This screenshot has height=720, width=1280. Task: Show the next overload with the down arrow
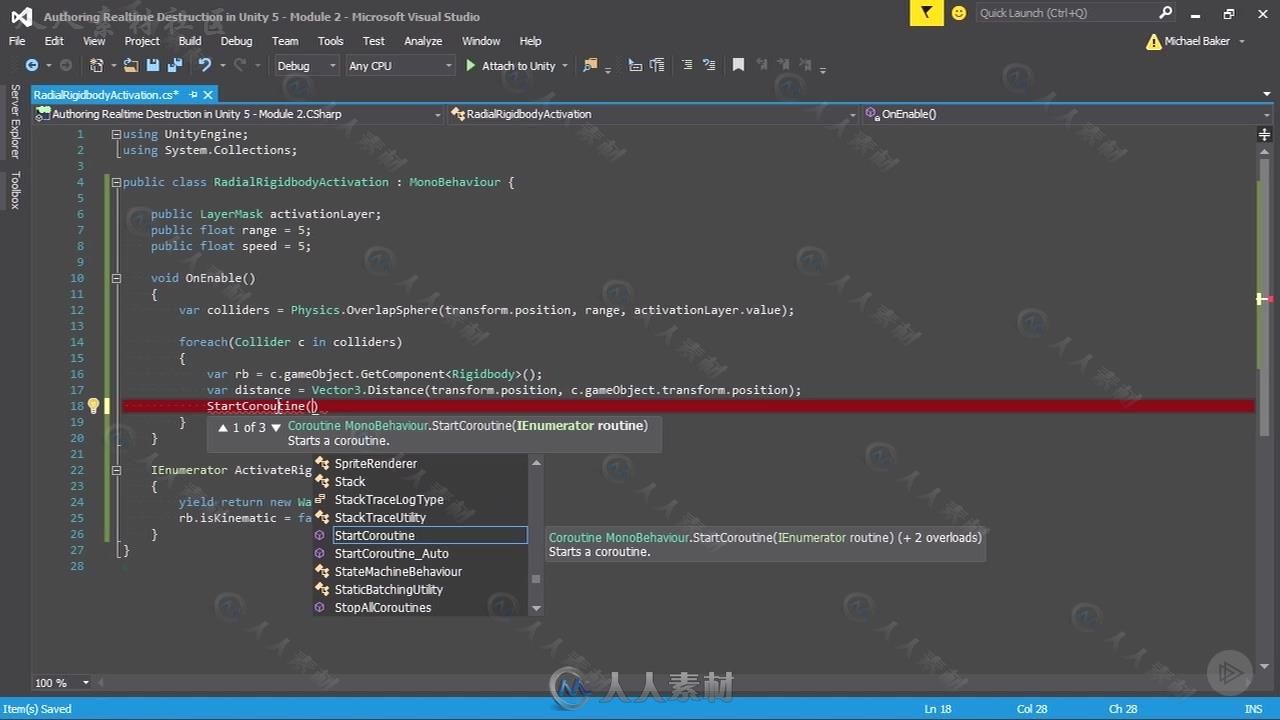276,427
